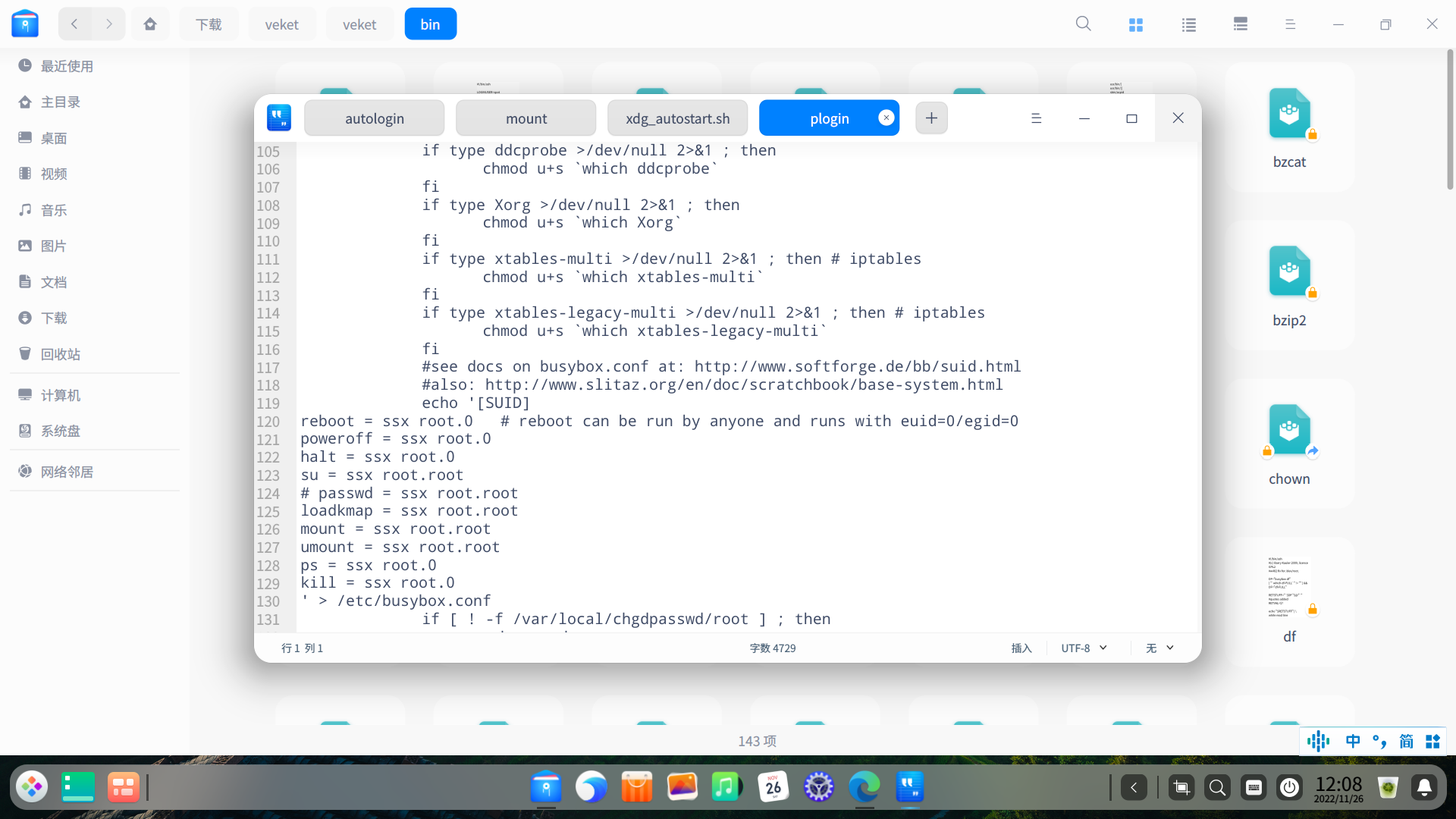Open Edge browser from dock
This screenshot has height=819, width=1456.
click(x=864, y=787)
